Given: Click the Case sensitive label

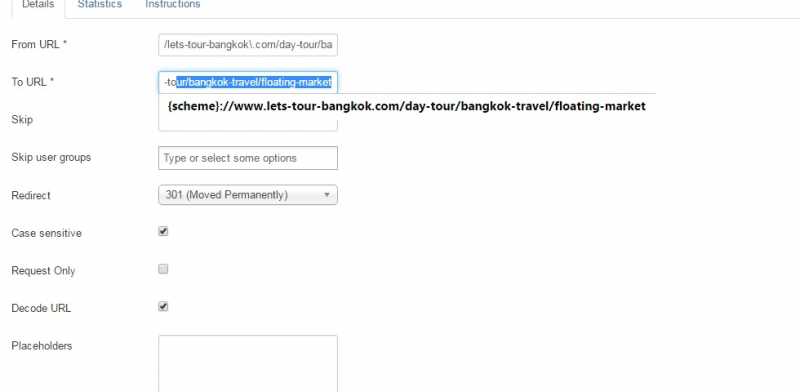Looking at the screenshot, I should (46, 233).
